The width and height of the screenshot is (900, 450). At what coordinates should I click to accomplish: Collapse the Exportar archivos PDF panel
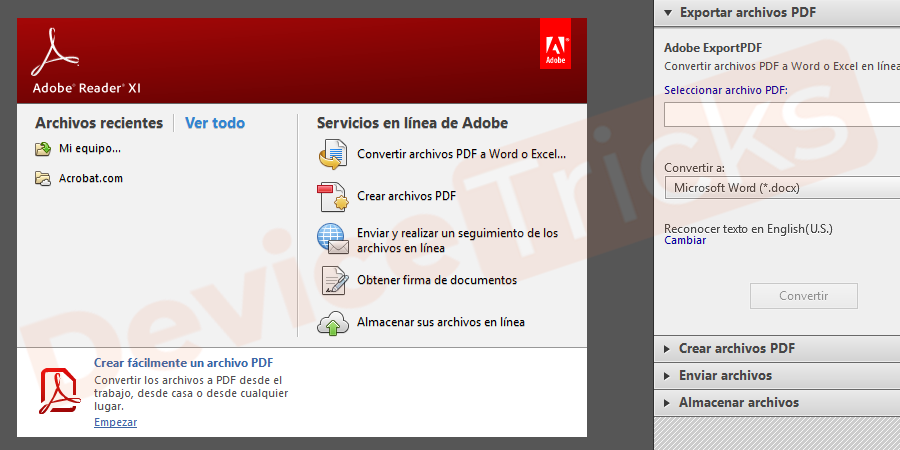[x=777, y=13]
